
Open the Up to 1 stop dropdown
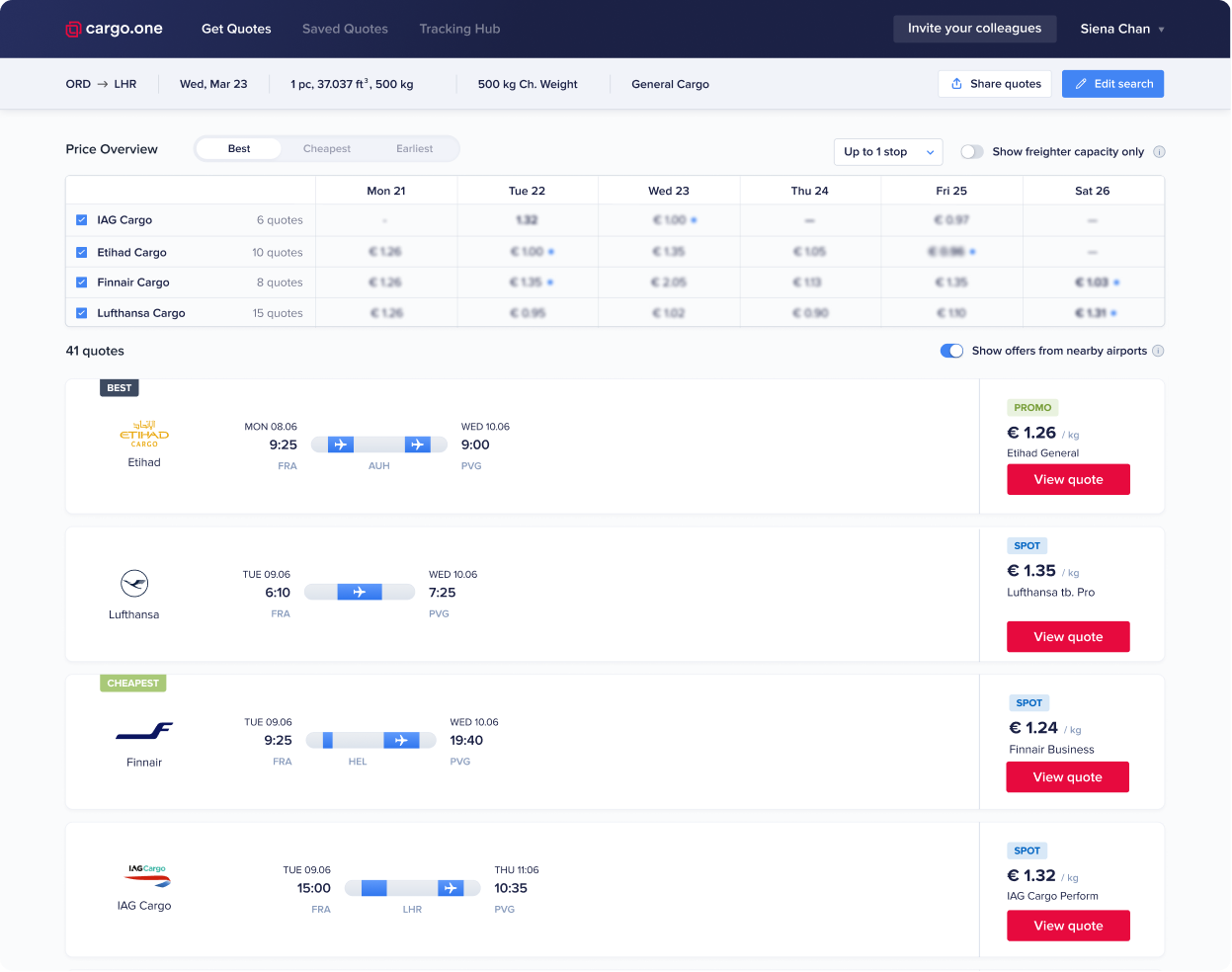click(x=886, y=152)
